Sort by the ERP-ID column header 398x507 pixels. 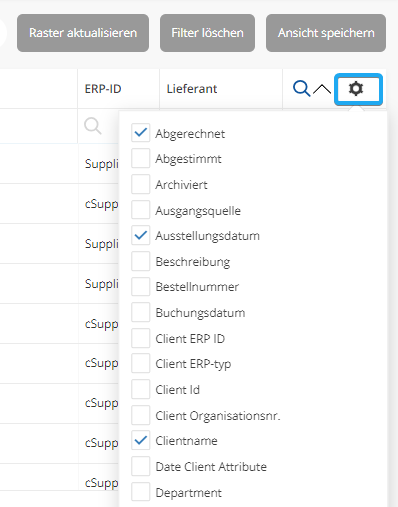click(103, 89)
